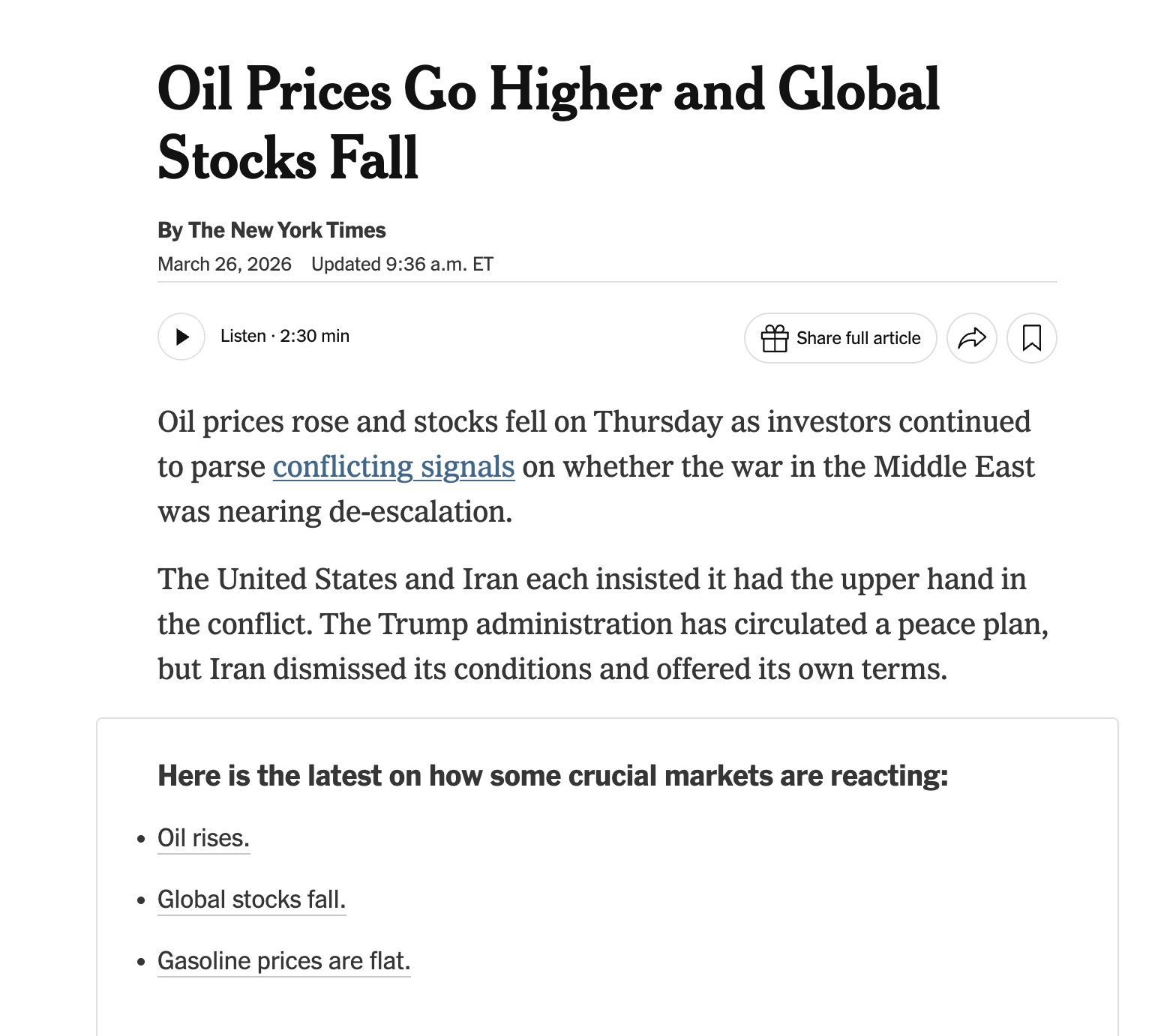Click the Here is the latest heading
The height and width of the screenshot is (1036, 1167).
(553, 776)
